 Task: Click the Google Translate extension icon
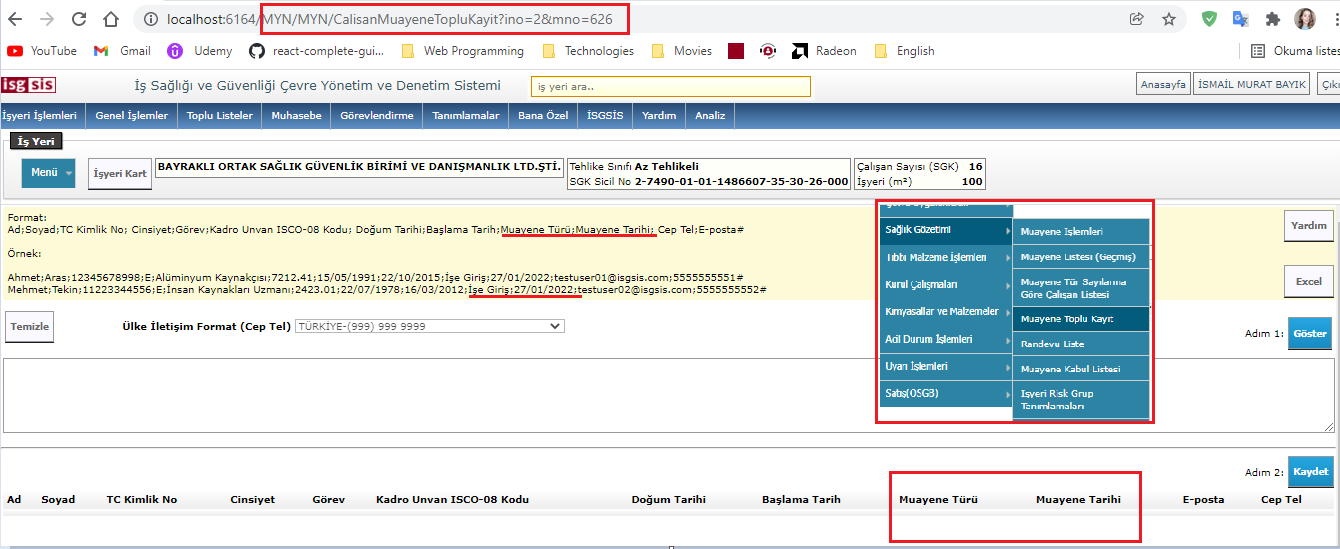coord(1241,19)
